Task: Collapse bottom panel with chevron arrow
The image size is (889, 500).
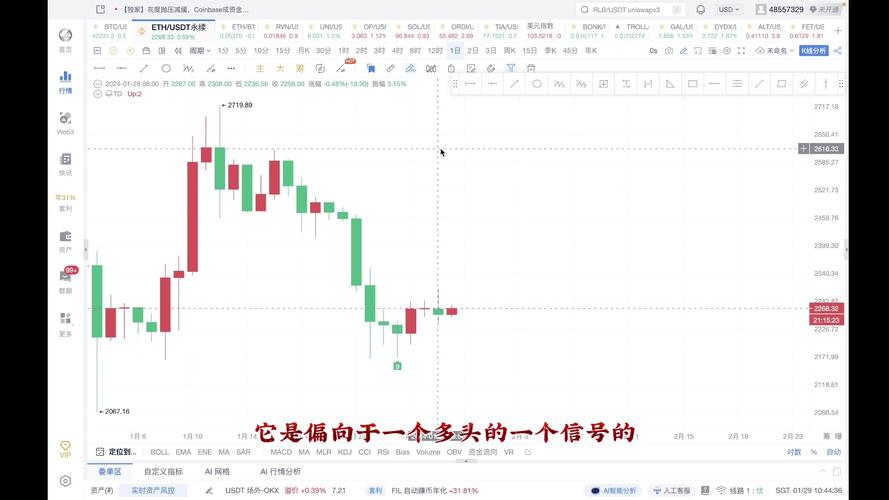Action: [x=823, y=471]
